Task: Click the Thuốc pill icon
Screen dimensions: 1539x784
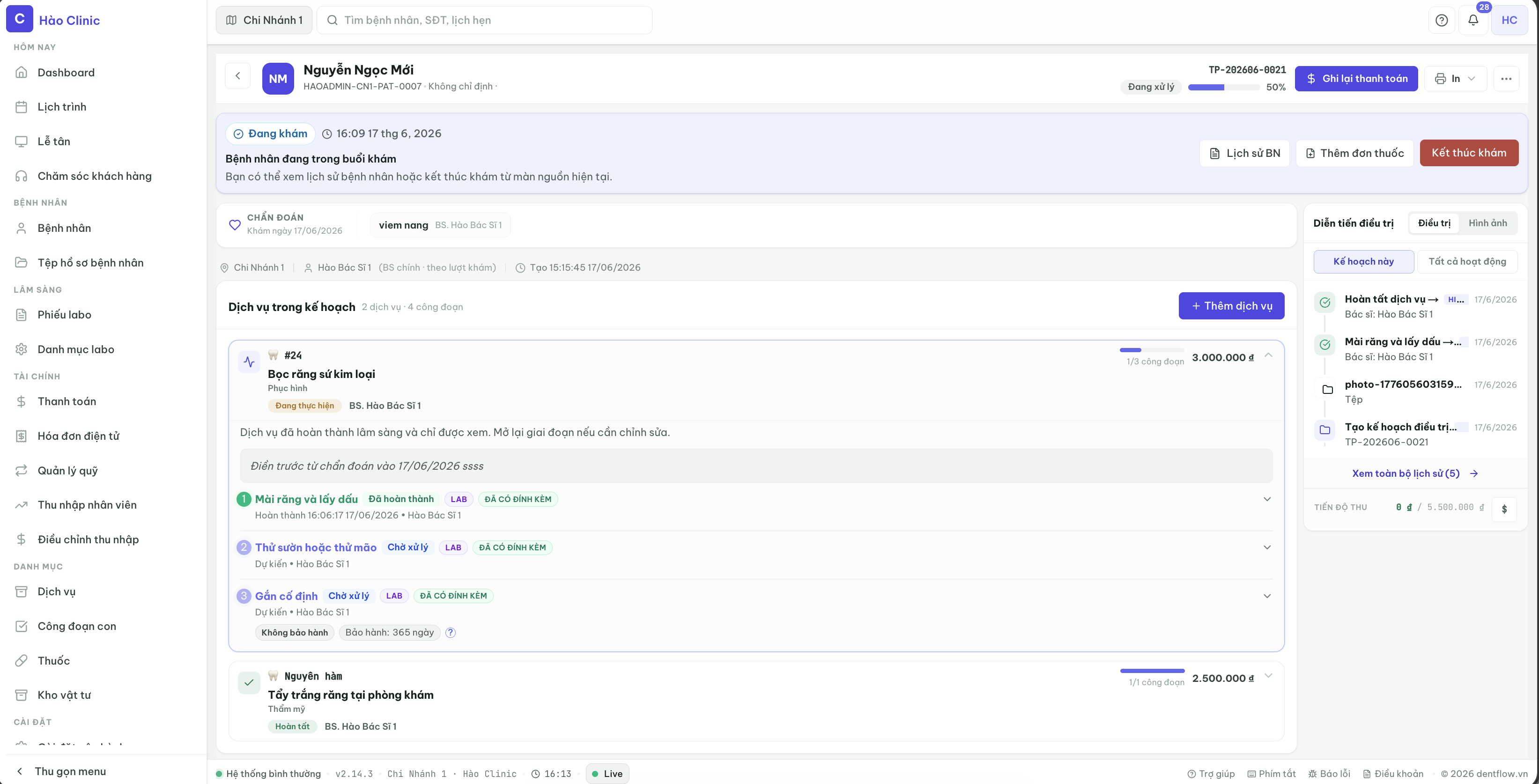Action: pos(22,661)
